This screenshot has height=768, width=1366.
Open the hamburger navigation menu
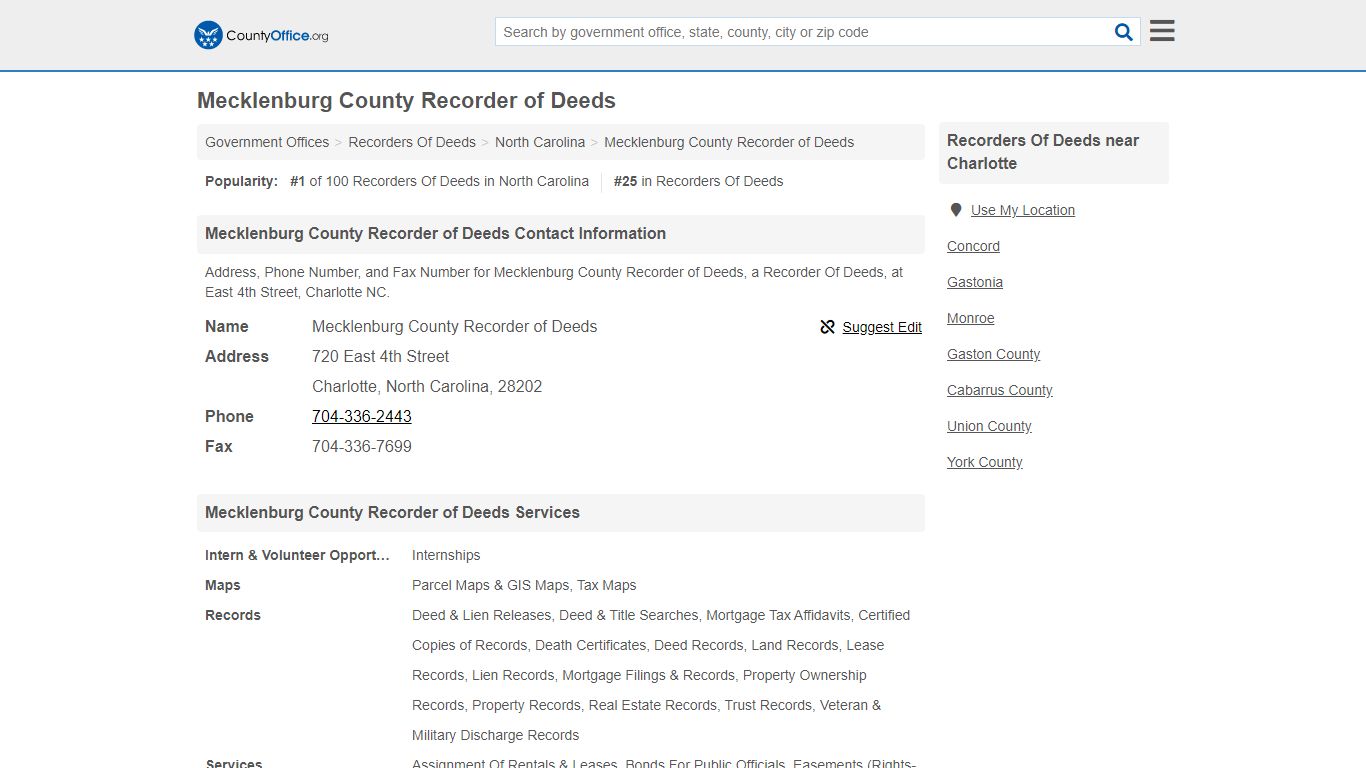tap(1161, 31)
